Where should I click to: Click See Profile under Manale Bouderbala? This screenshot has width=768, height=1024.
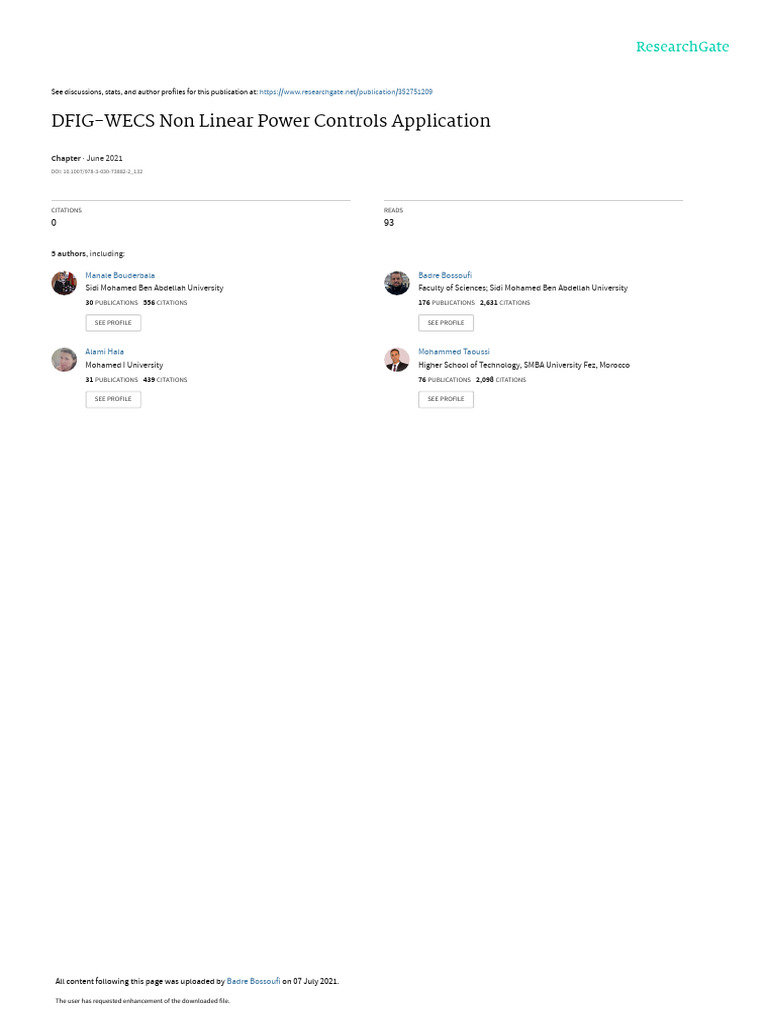pyautogui.click(x=113, y=323)
